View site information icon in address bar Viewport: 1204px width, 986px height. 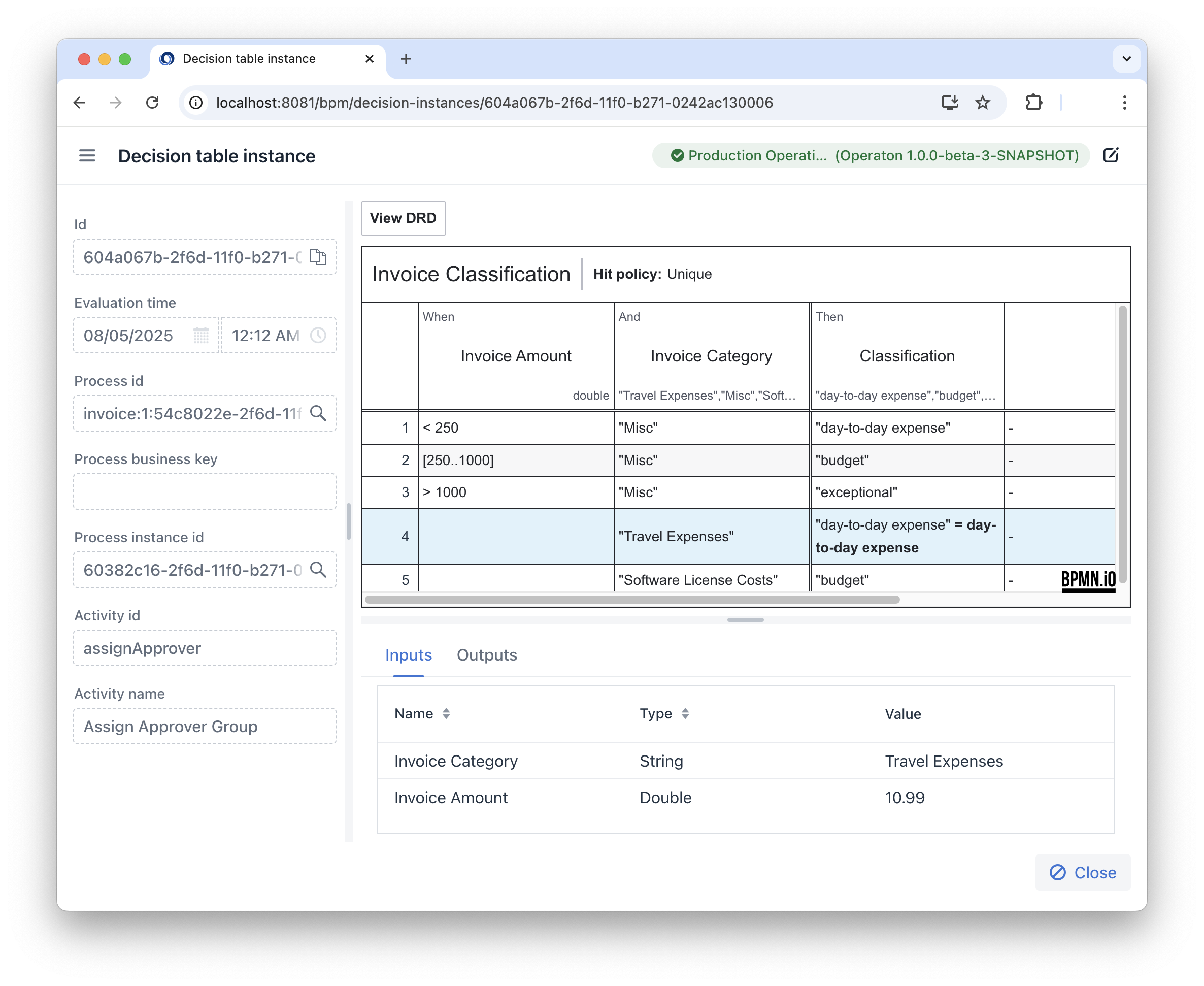[196, 103]
